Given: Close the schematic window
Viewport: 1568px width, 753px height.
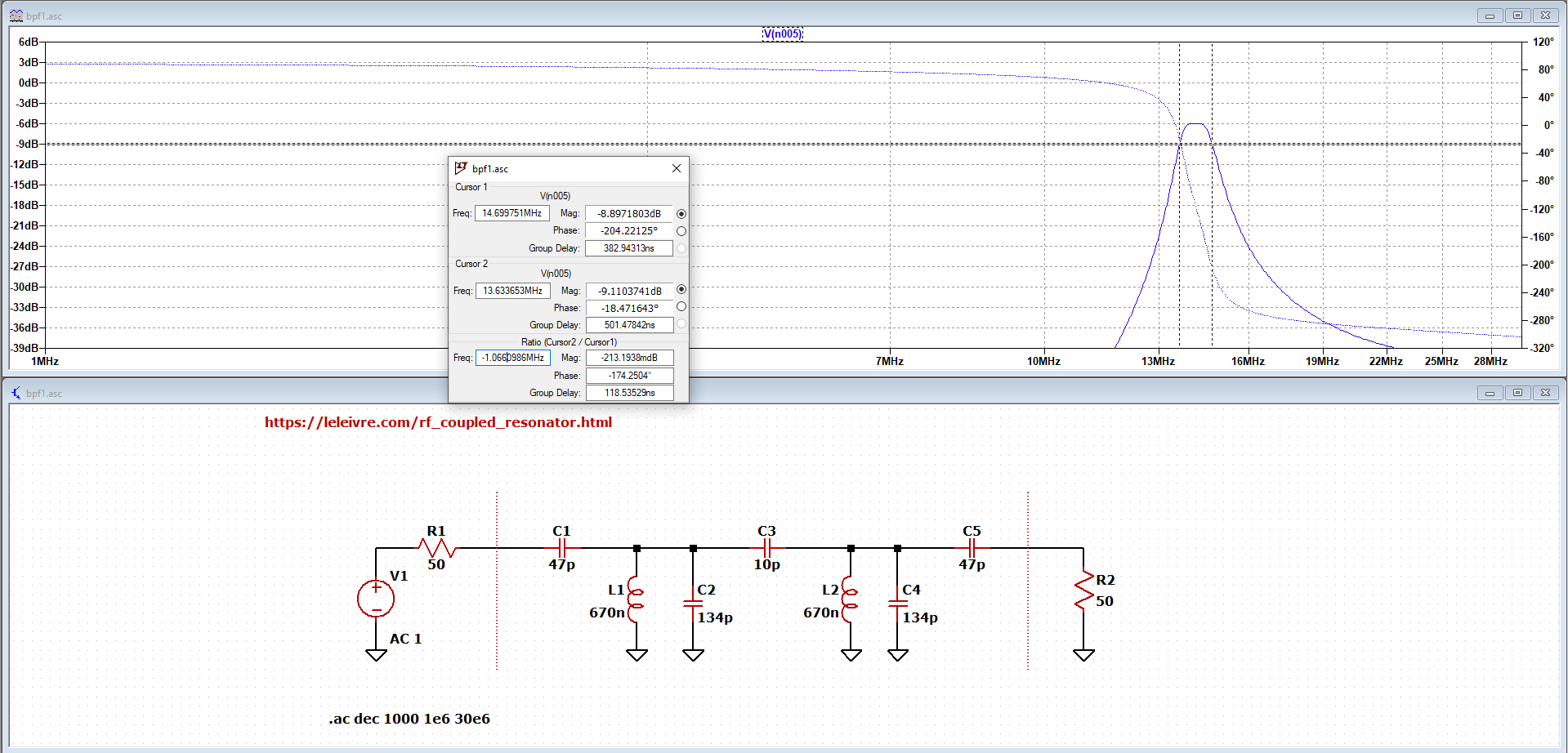Looking at the screenshot, I should pyautogui.click(x=1545, y=393).
